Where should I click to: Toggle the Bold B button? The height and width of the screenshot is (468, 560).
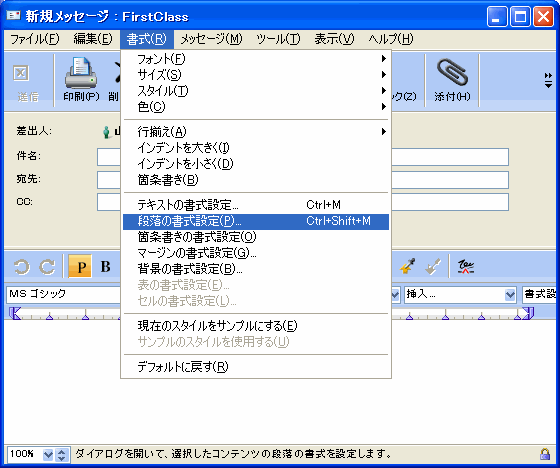click(x=105, y=266)
